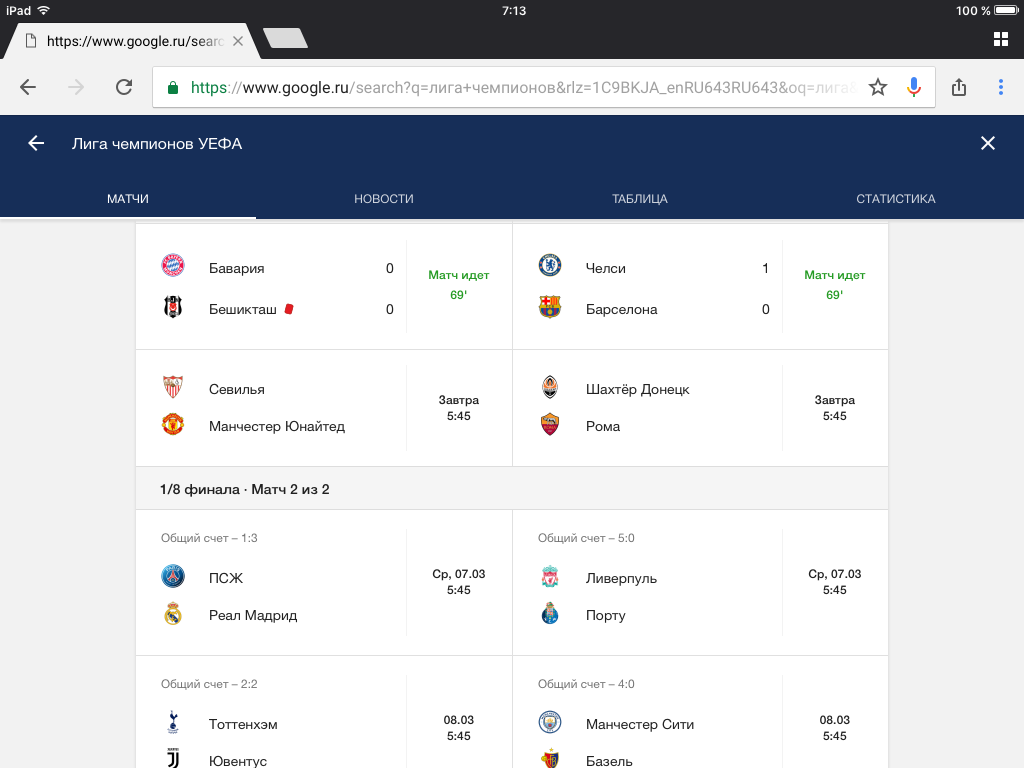Go back from Лига чемпионов УЕФА panel
The width and height of the screenshot is (1024, 768).
36,143
